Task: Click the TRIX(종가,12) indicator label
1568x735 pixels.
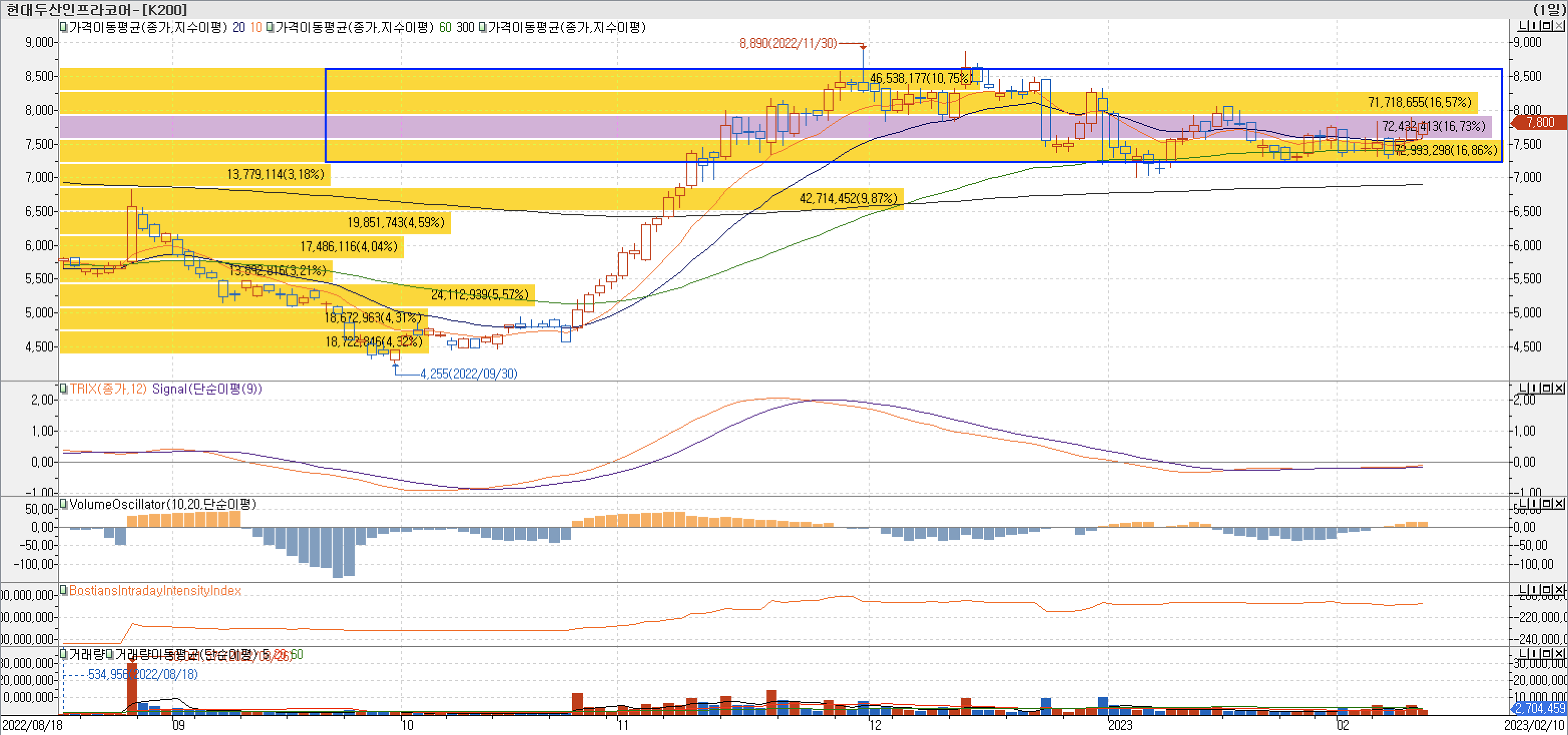Action: tap(108, 389)
